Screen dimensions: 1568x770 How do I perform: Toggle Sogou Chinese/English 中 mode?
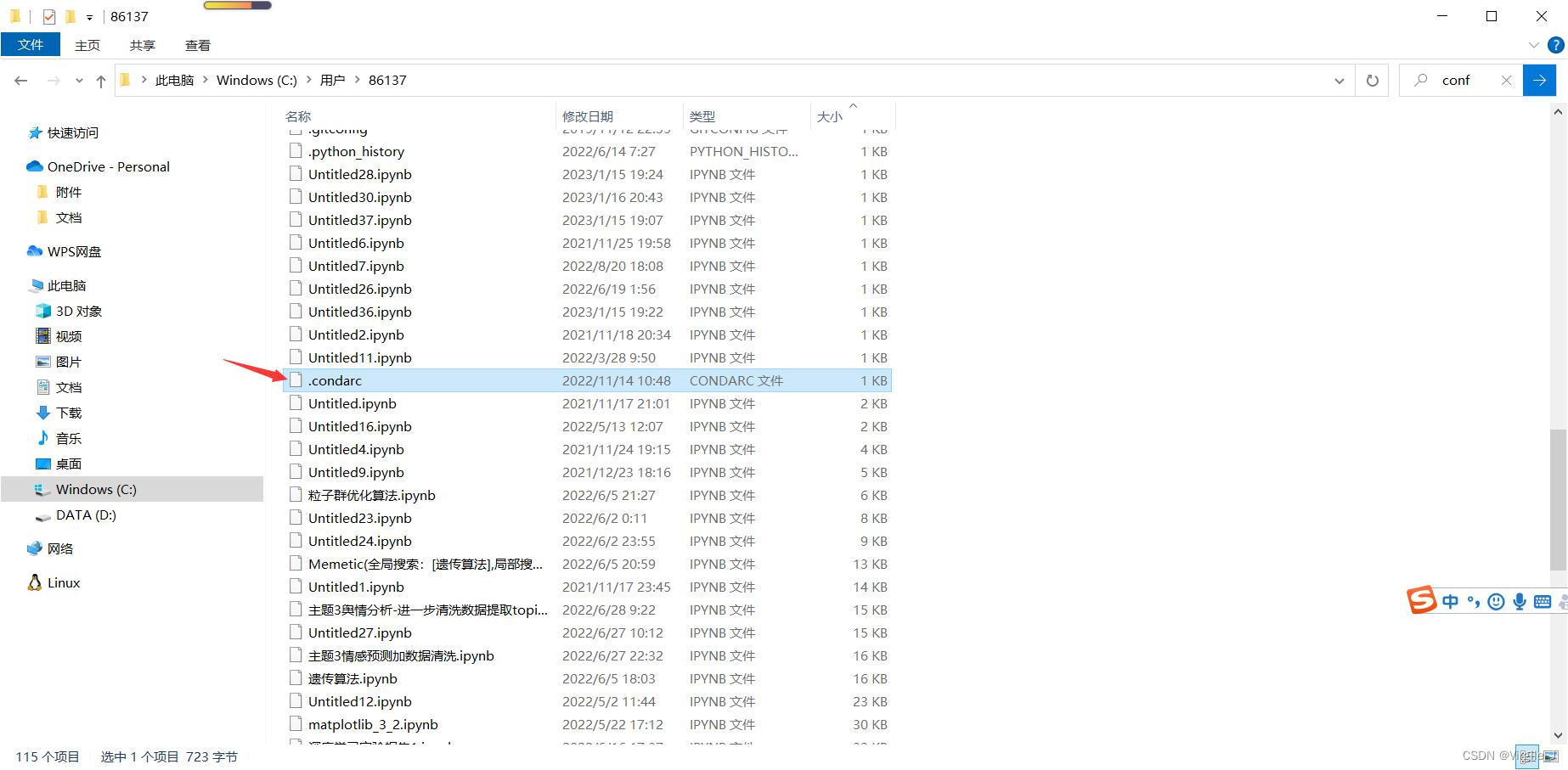point(1451,602)
